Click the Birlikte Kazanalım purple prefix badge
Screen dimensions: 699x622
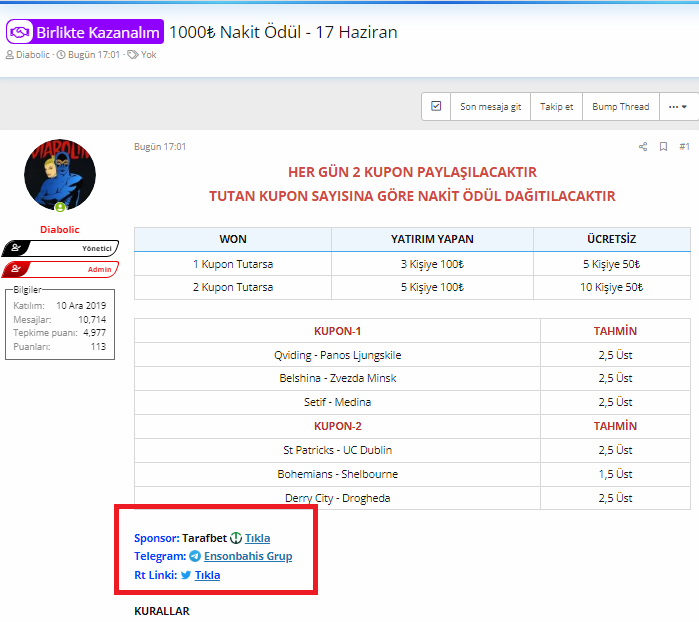[85, 32]
